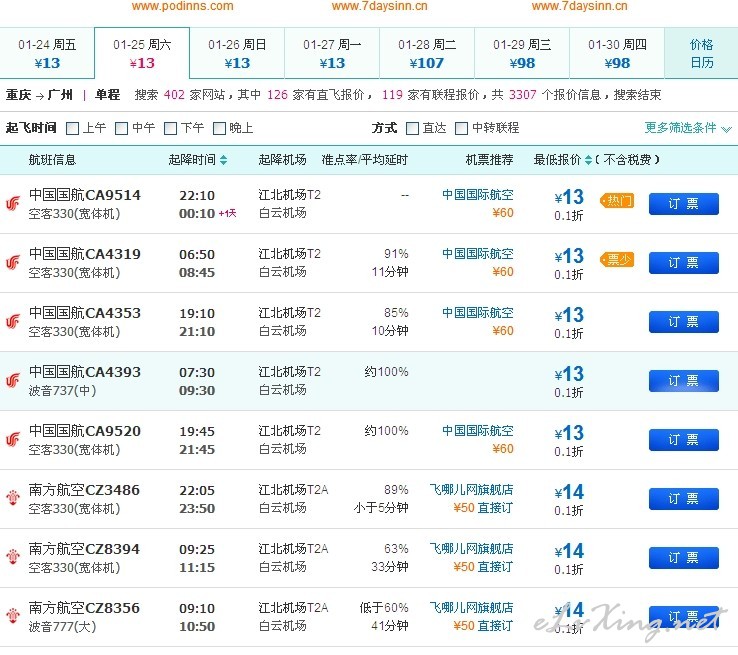Click China Southern logo beside CZ8394
The height and width of the screenshot is (655, 738).
pos(13,557)
